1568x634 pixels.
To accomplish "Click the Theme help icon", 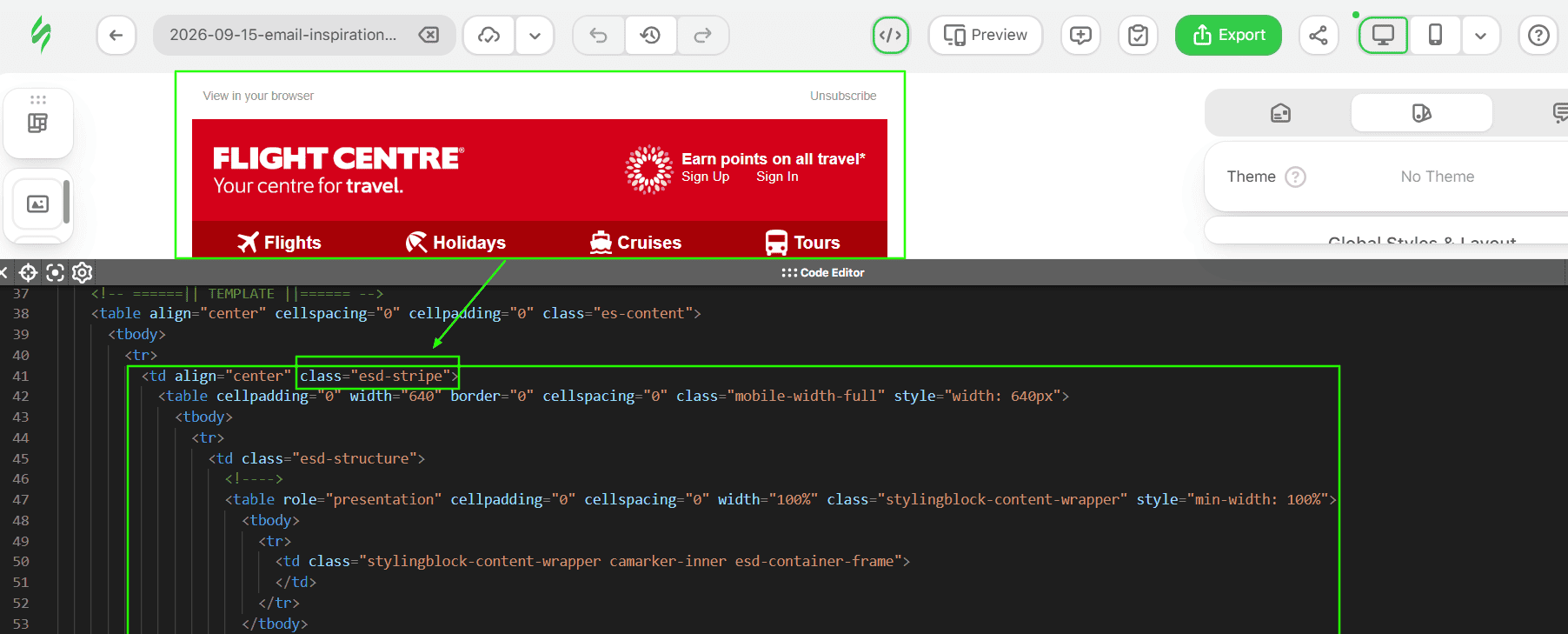I will (1295, 177).
